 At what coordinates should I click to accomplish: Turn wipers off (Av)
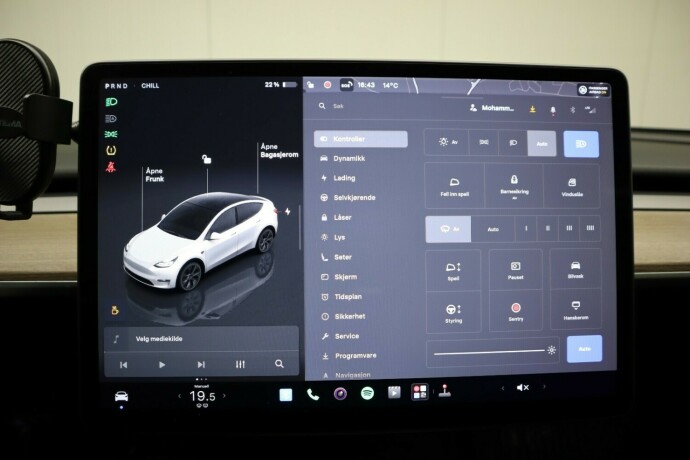[448, 229]
